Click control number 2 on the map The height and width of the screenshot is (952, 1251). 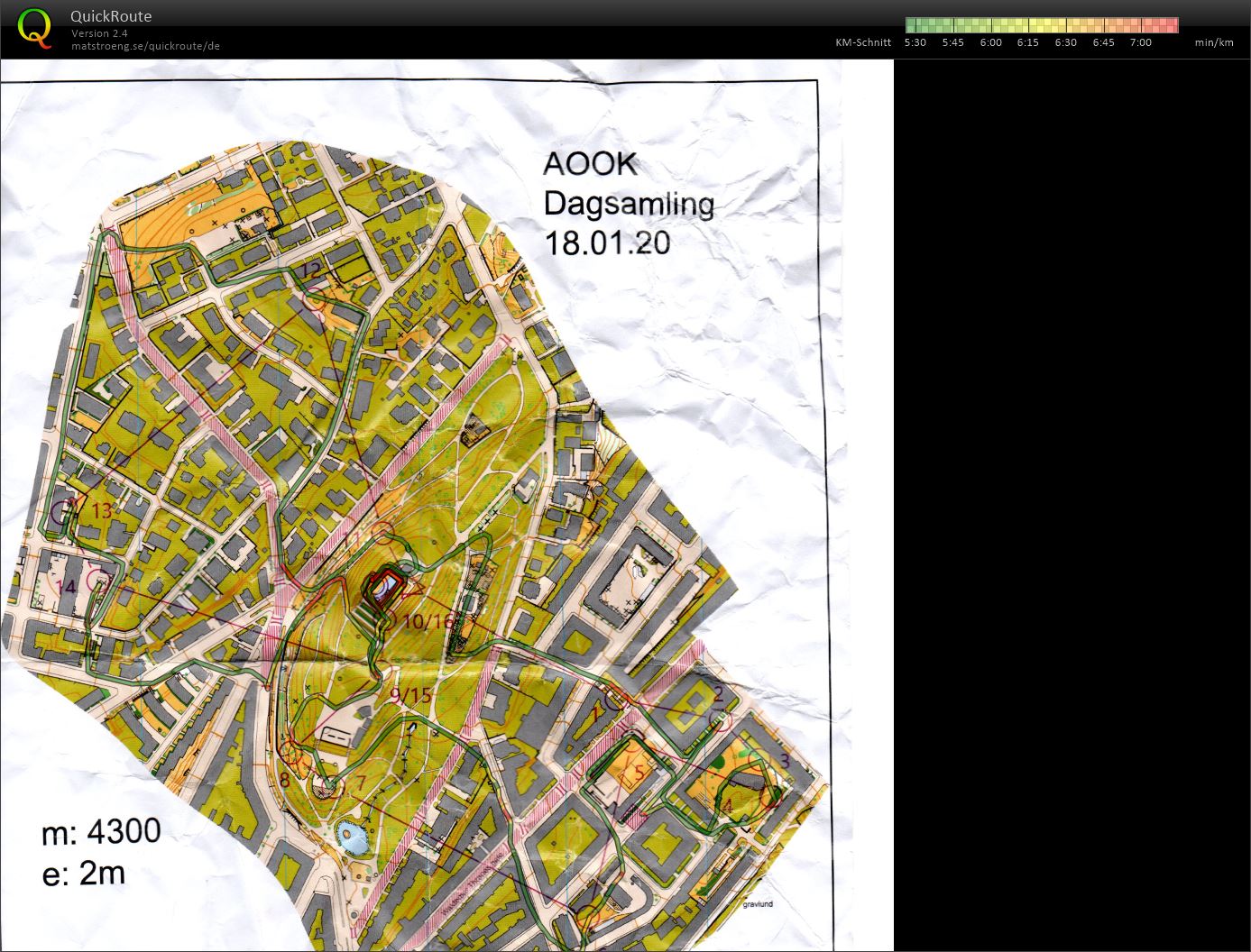(x=719, y=693)
